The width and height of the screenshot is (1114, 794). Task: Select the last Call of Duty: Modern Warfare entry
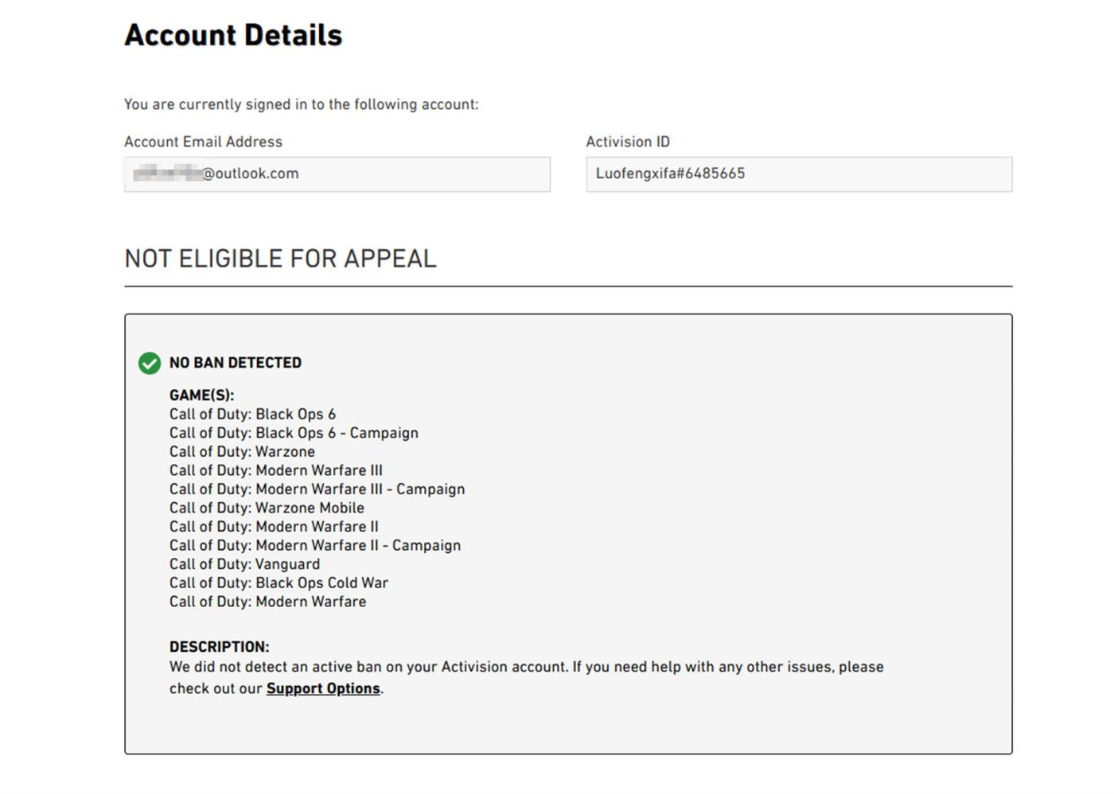point(268,602)
